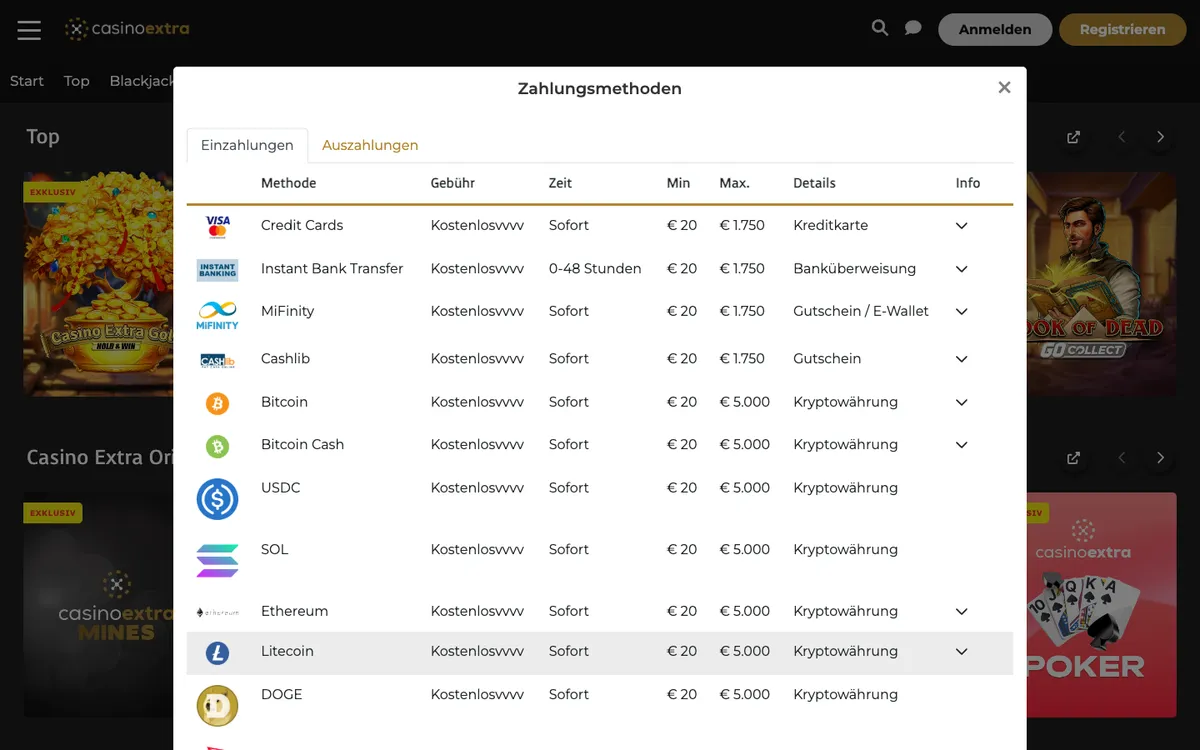
Task: Click the Registrieren button
Action: [x=1122, y=29]
